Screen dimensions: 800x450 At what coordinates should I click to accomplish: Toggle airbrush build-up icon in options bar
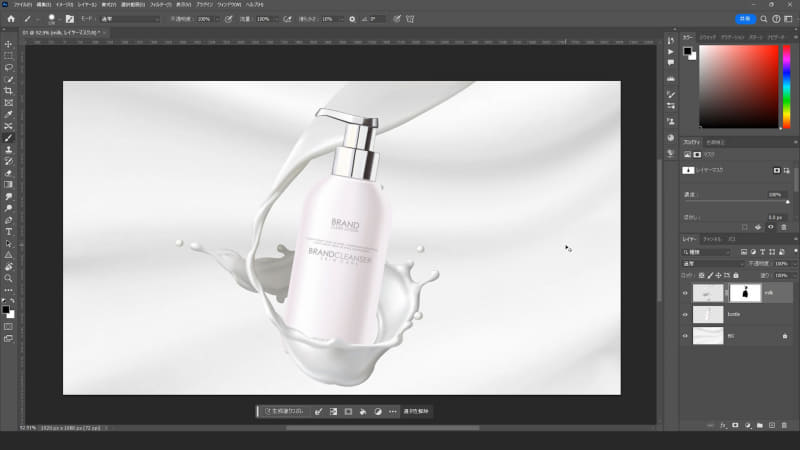(288, 19)
